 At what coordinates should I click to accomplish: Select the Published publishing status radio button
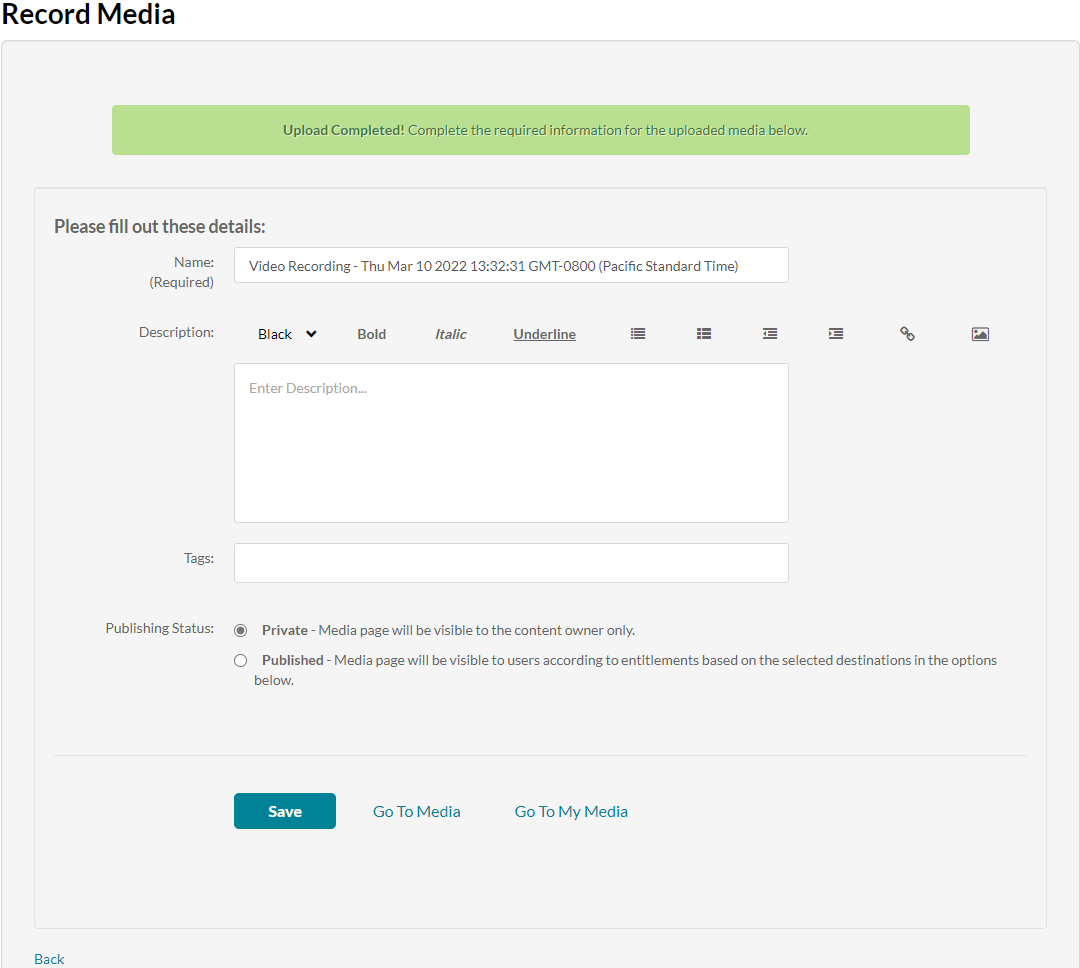pyautogui.click(x=240, y=660)
